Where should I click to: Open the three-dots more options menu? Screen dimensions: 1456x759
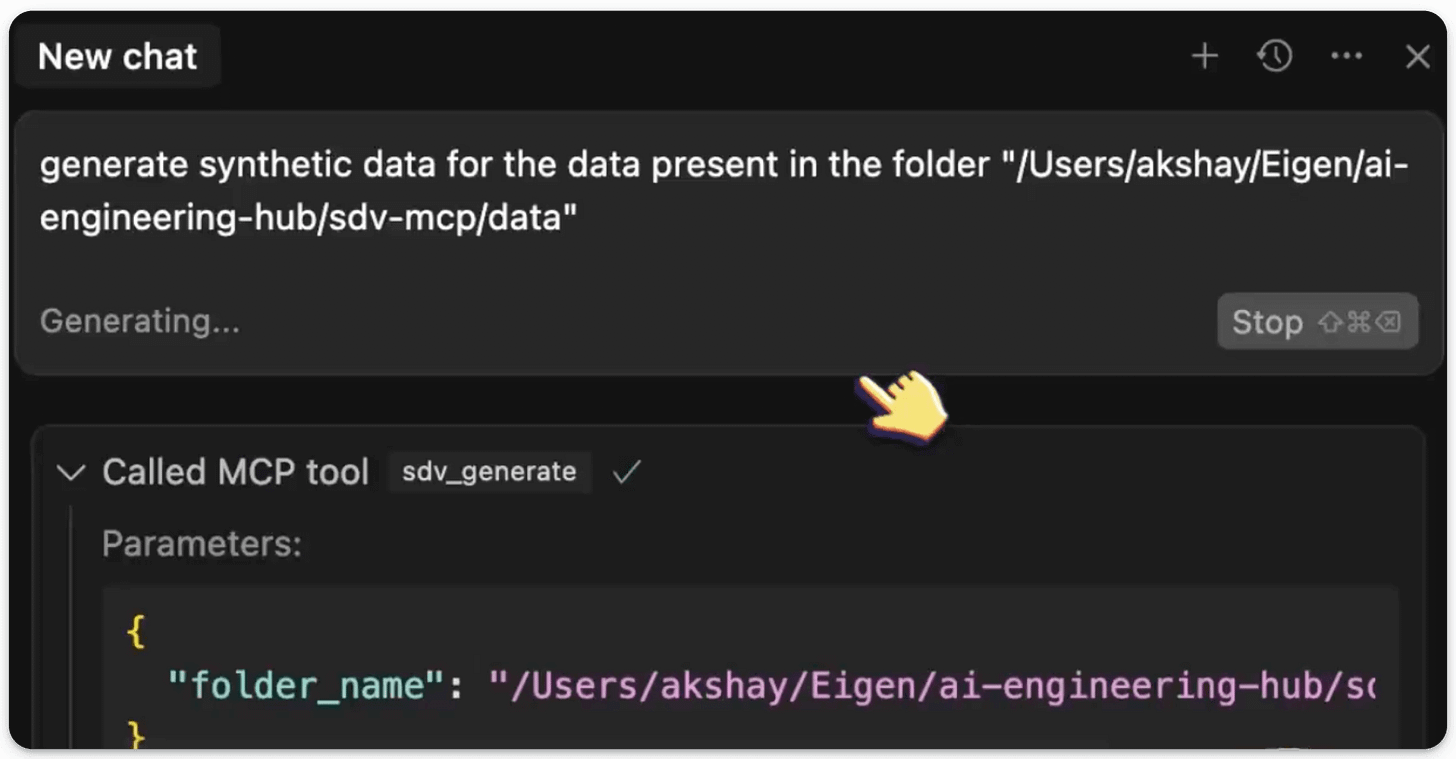(1346, 57)
